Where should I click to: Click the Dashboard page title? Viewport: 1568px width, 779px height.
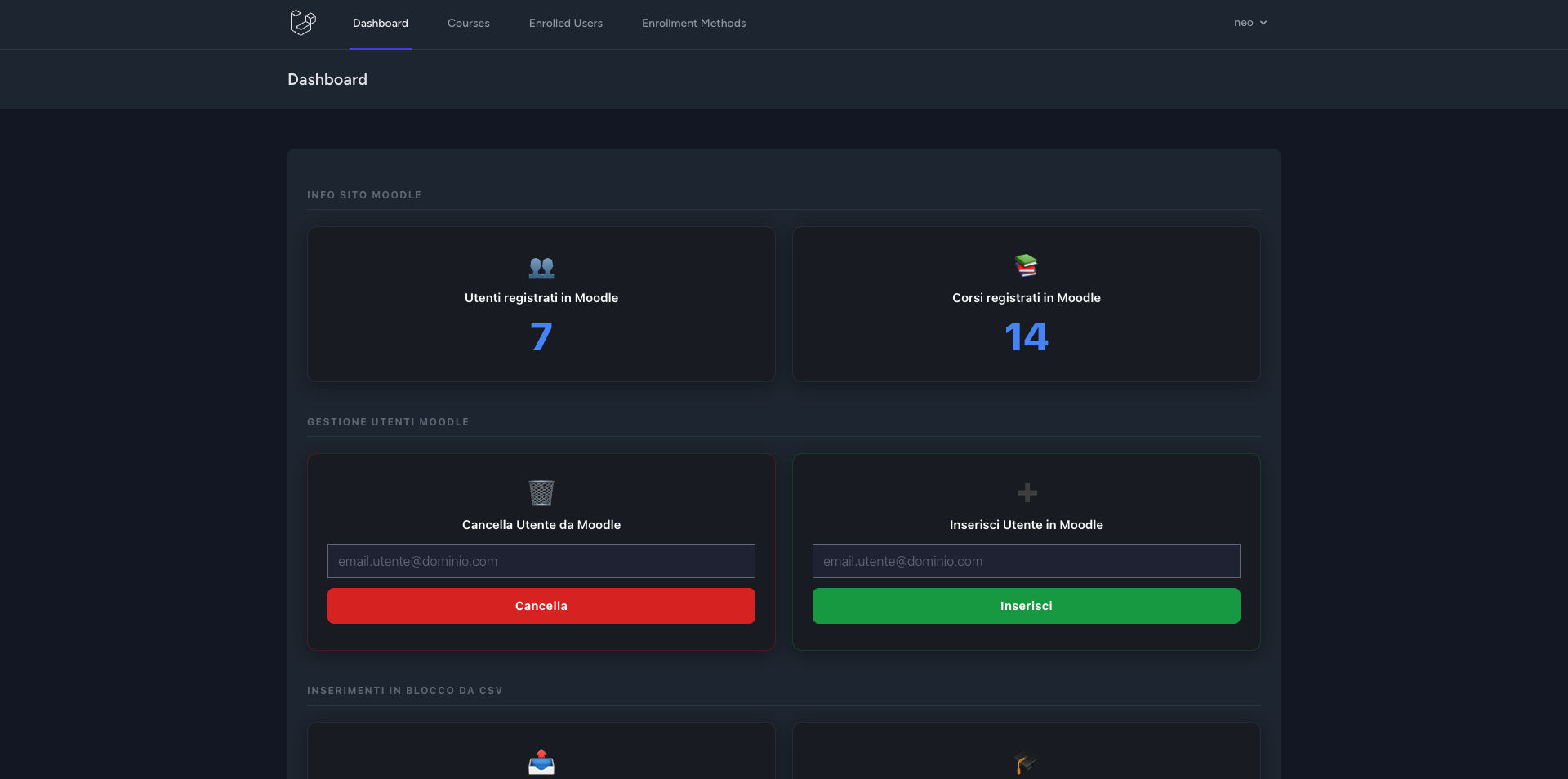coord(327,79)
